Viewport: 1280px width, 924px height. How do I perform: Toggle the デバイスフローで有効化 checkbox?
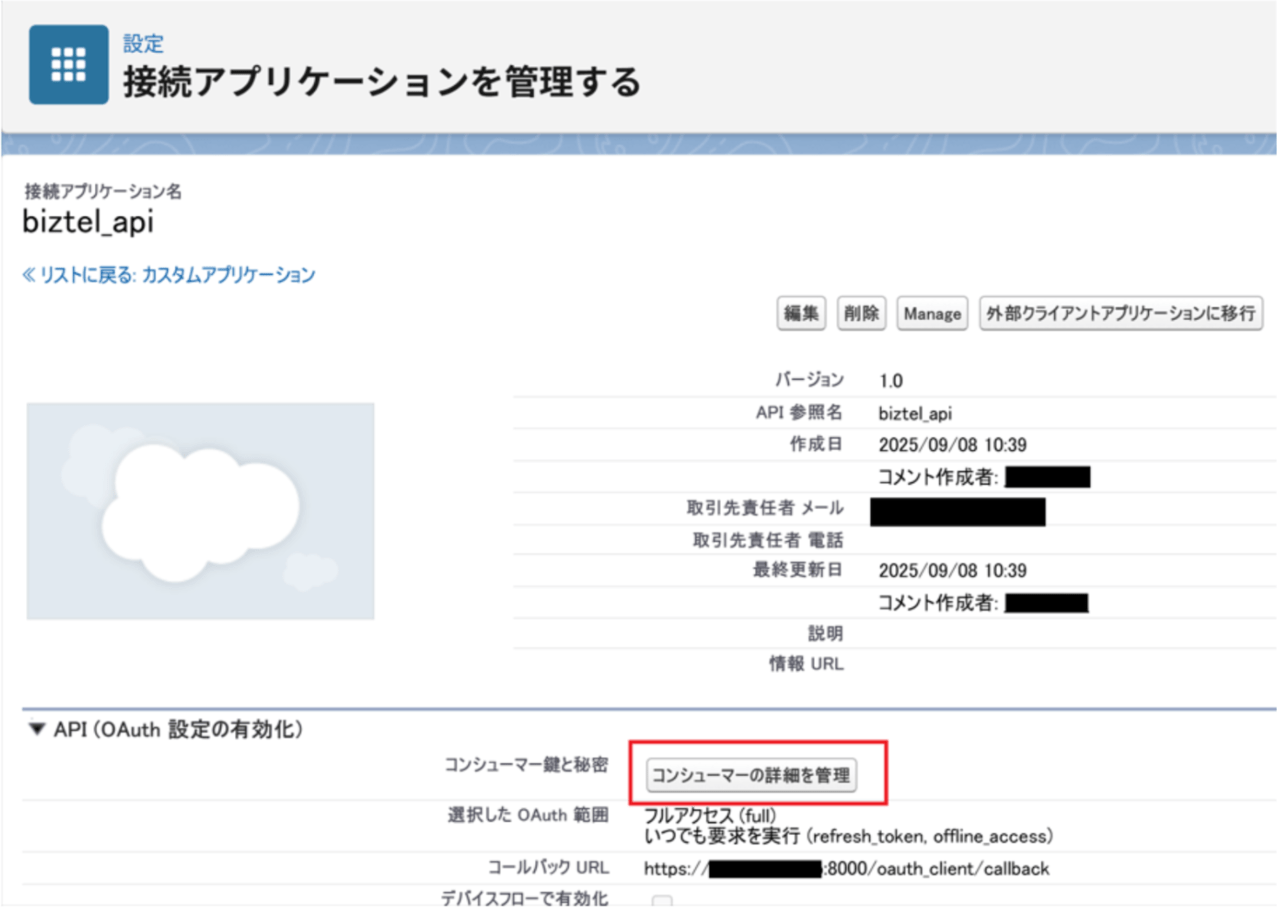[662, 902]
